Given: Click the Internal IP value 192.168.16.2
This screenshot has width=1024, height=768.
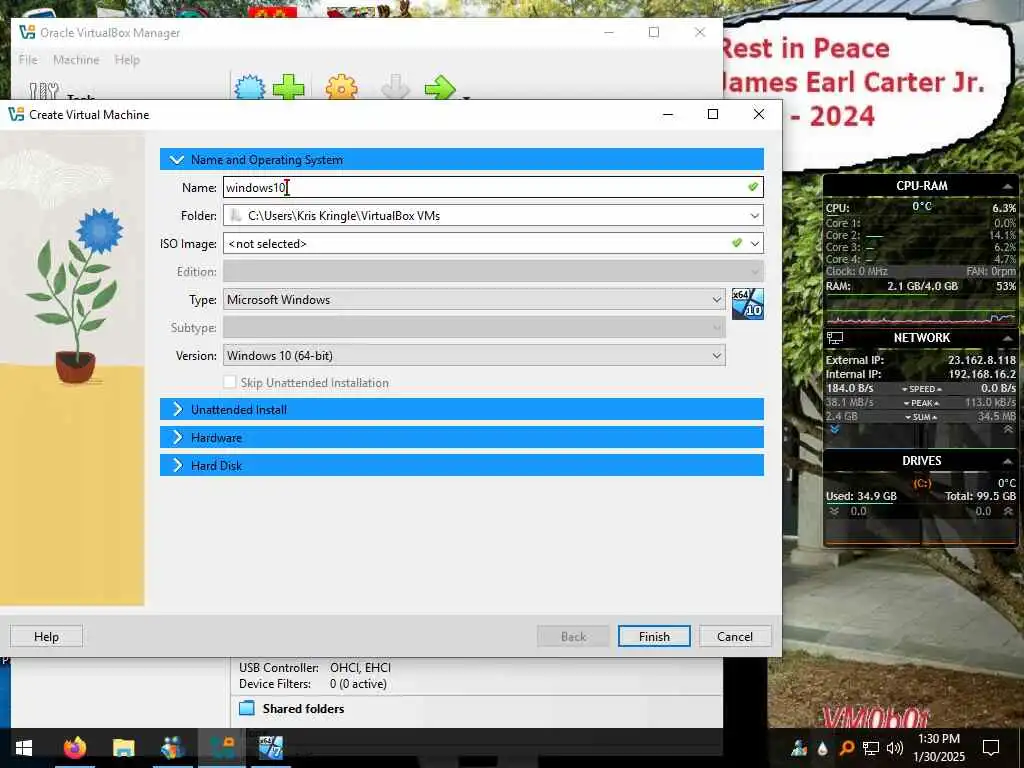Looking at the screenshot, I should pyautogui.click(x=982, y=374).
